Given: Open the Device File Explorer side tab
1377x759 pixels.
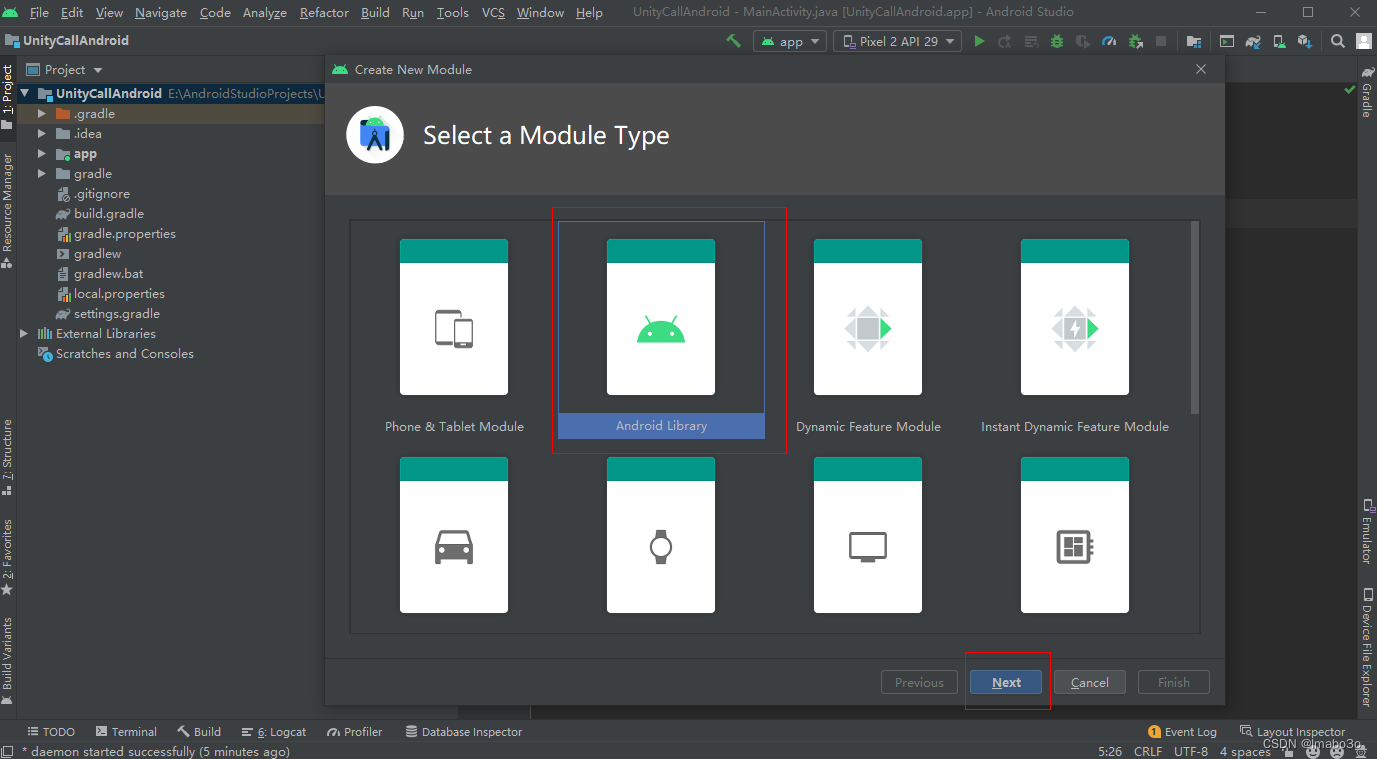Looking at the screenshot, I should click(x=1366, y=647).
